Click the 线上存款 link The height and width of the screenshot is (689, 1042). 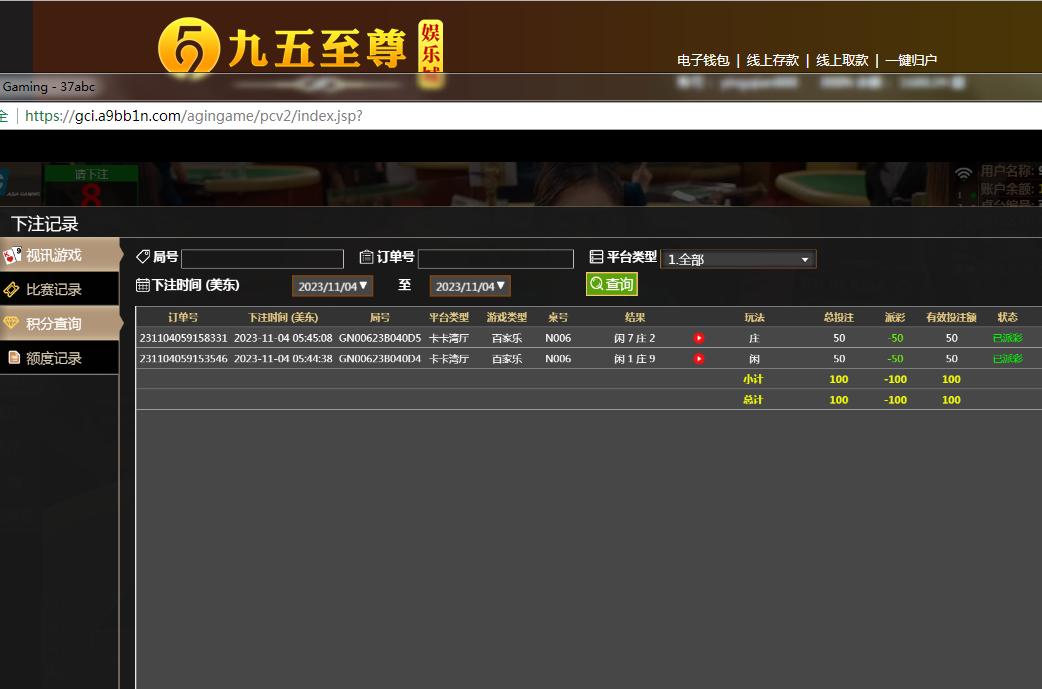coord(773,60)
